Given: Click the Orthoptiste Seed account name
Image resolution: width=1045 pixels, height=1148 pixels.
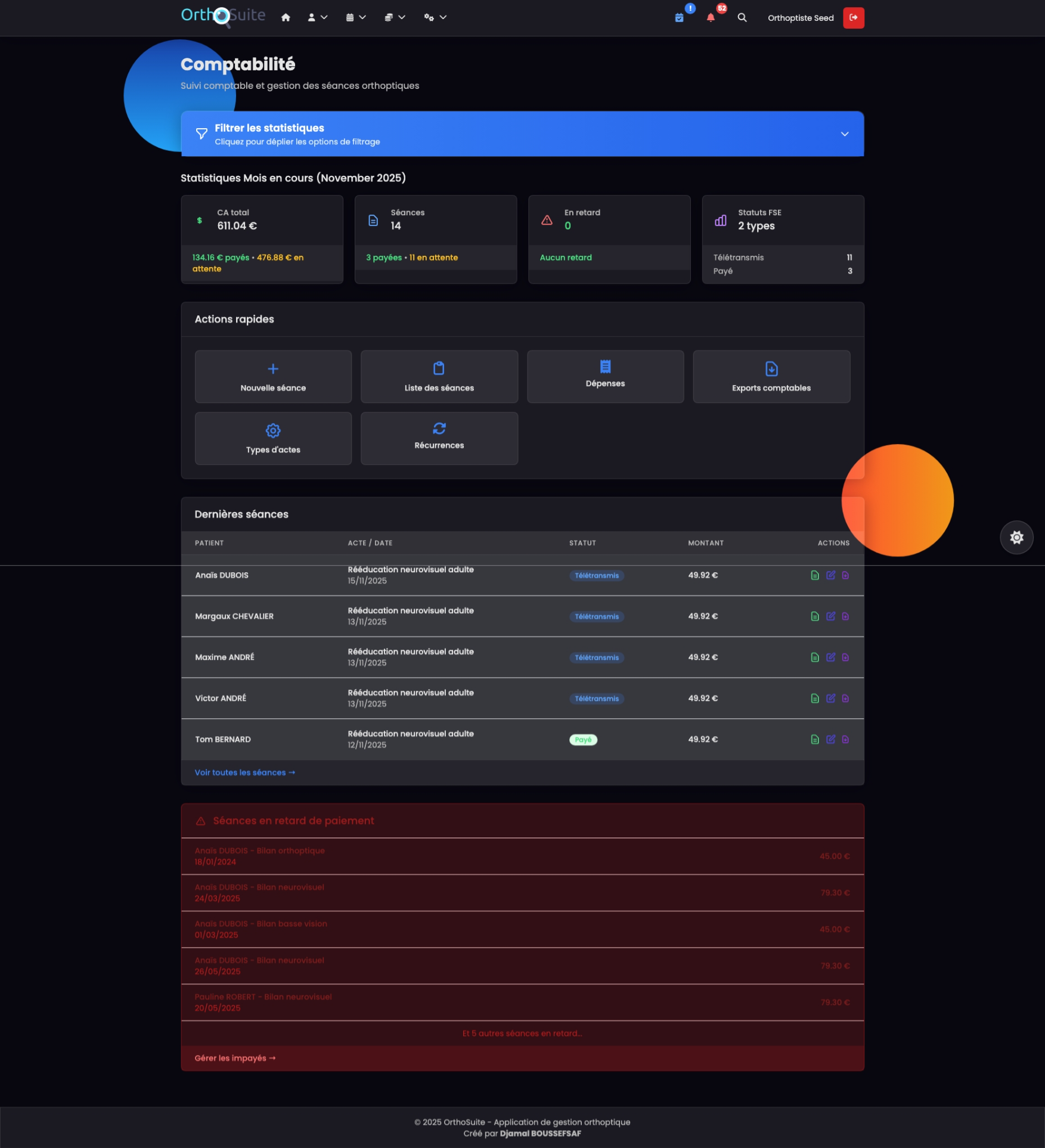Looking at the screenshot, I should pyautogui.click(x=801, y=17).
